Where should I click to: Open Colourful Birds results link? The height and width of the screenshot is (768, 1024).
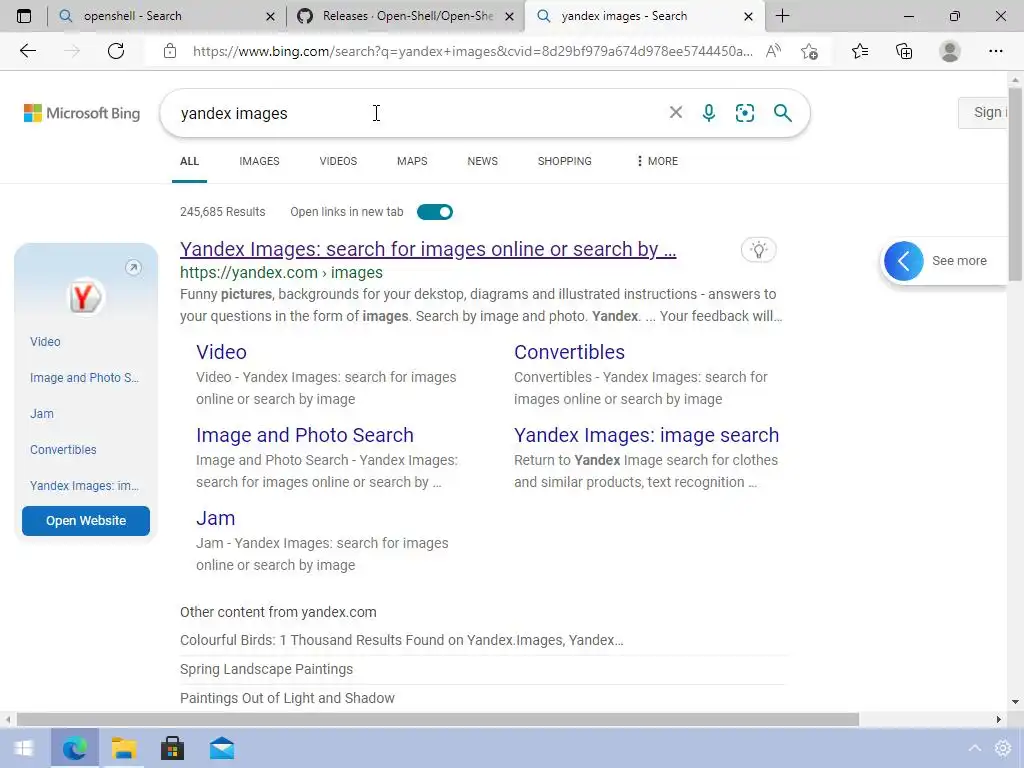[x=402, y=640]
